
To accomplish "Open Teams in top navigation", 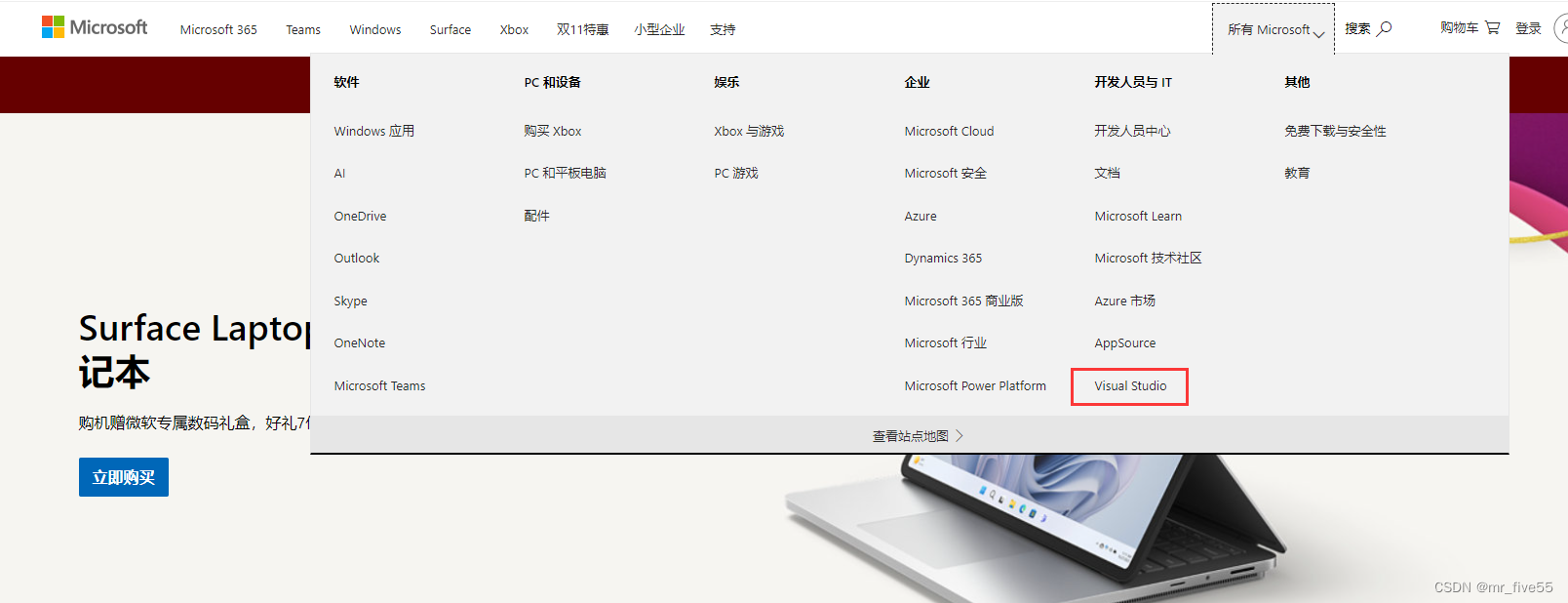I will click(x=303, y=29).
